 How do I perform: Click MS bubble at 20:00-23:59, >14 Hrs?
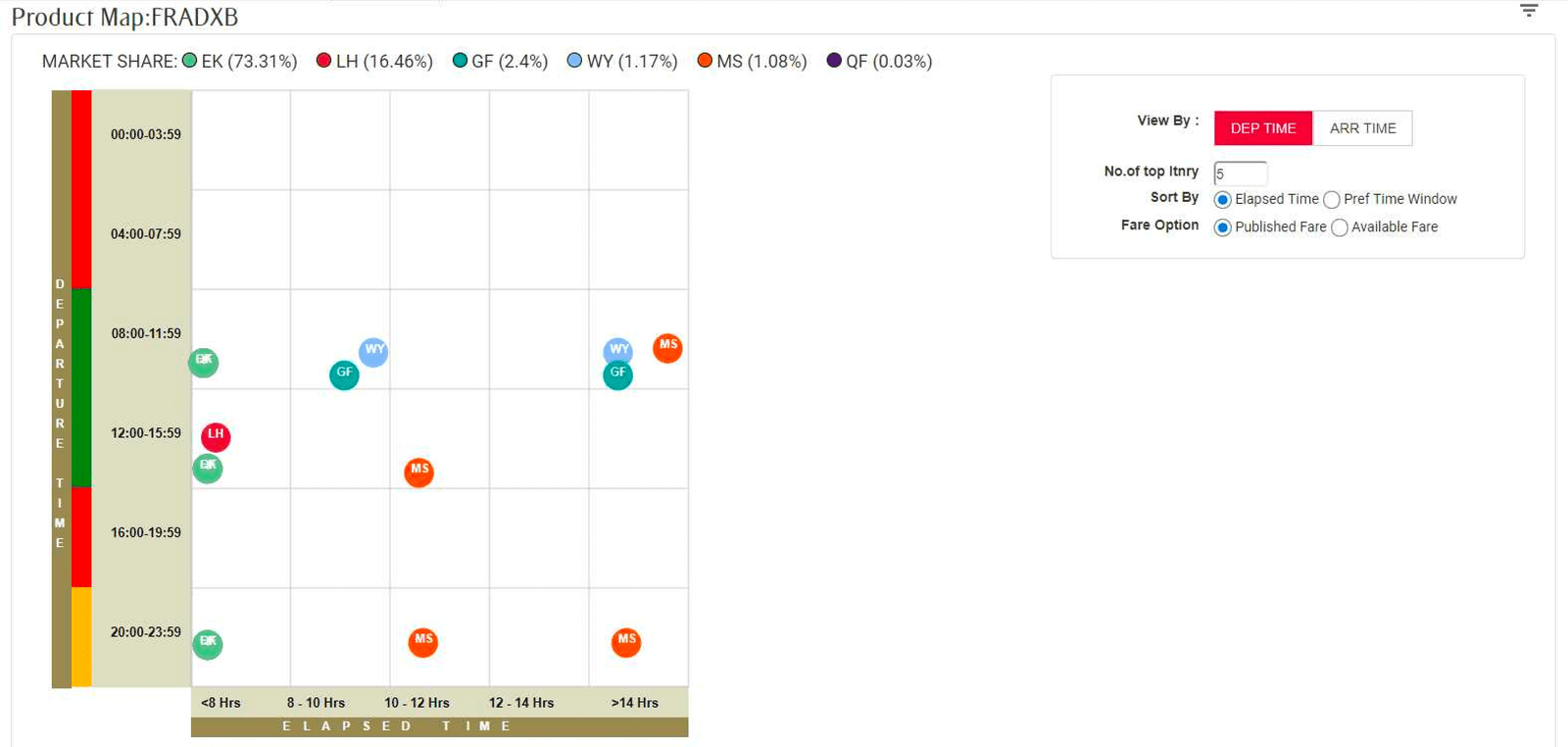(x=626, y=642)
